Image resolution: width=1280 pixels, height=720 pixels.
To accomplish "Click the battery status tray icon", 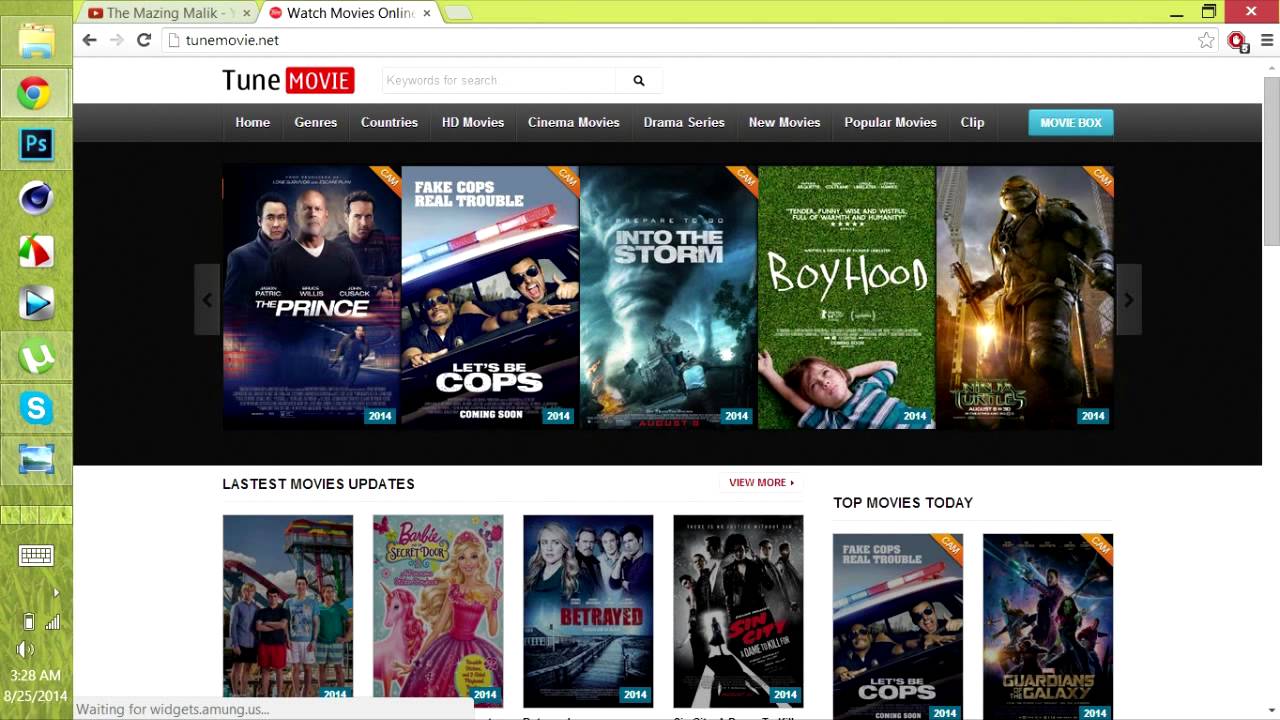I will tap(29, 622).
